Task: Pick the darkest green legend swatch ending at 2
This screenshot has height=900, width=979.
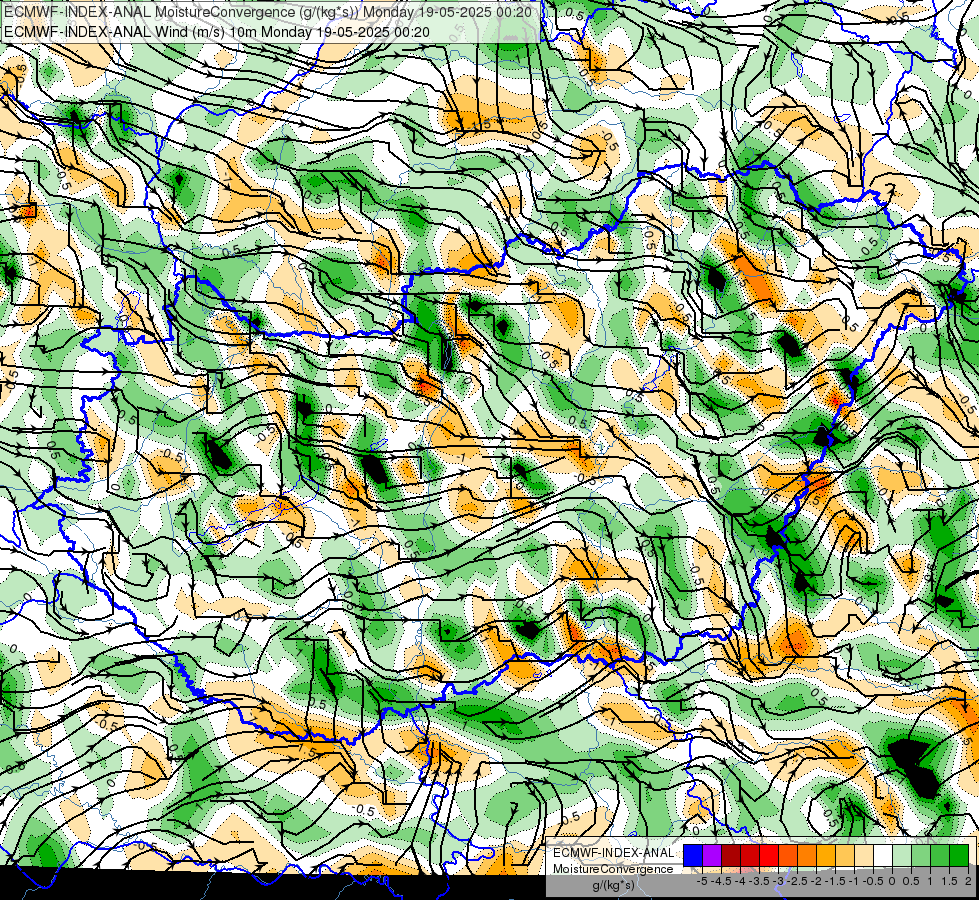Action: click(959, 855)
